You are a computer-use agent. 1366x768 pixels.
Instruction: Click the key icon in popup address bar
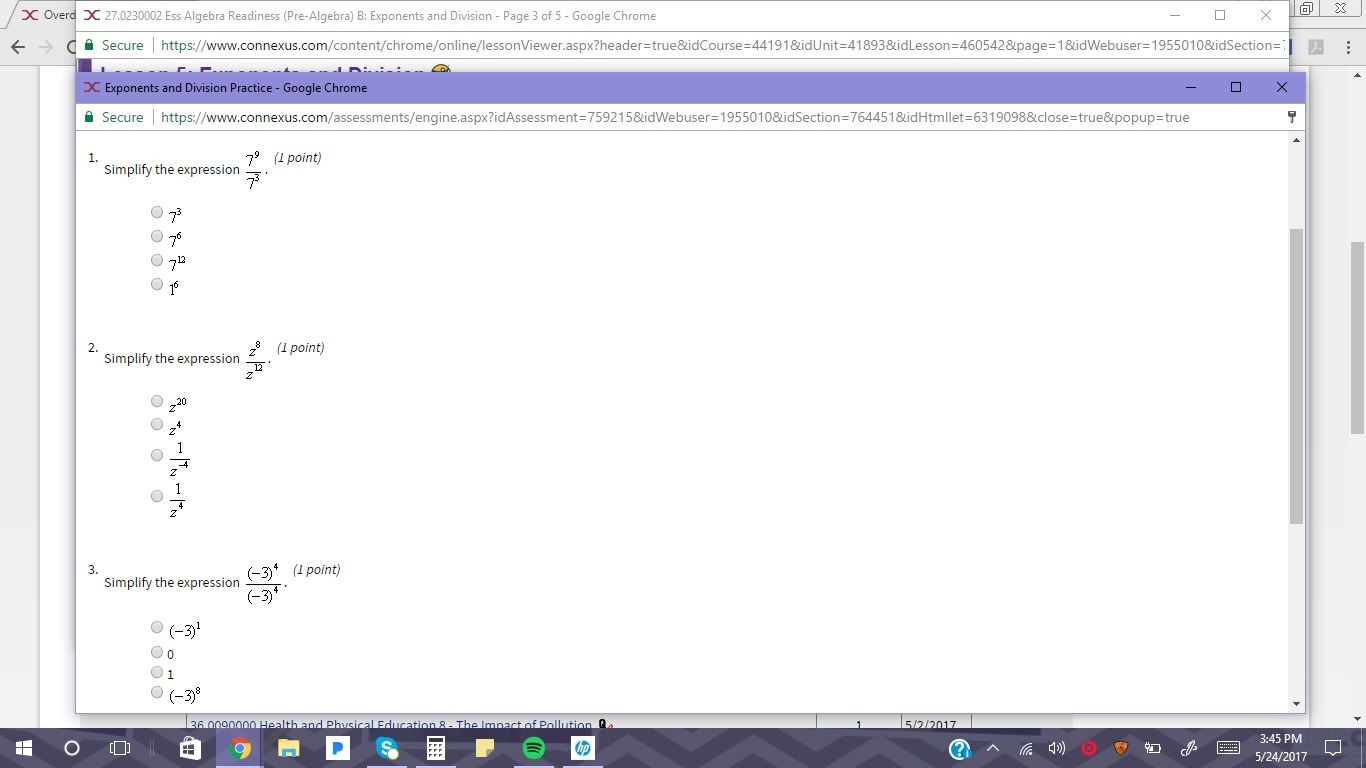pyautogui.click(x=1292, y=117)
